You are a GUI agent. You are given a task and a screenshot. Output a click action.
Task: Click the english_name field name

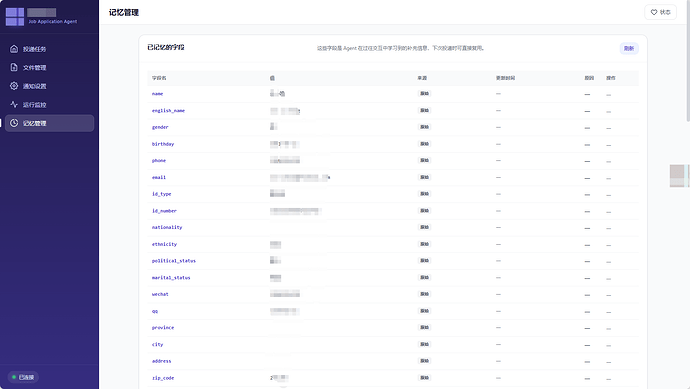click(169, 111)
